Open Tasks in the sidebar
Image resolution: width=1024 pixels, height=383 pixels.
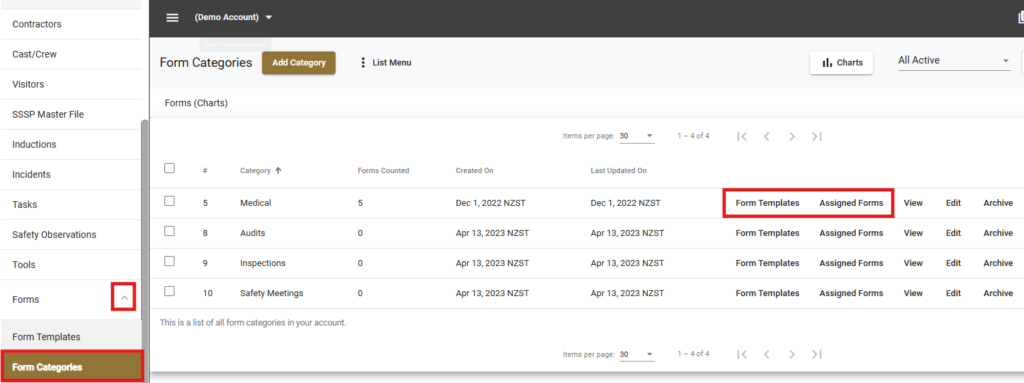[x=71, y=205]
